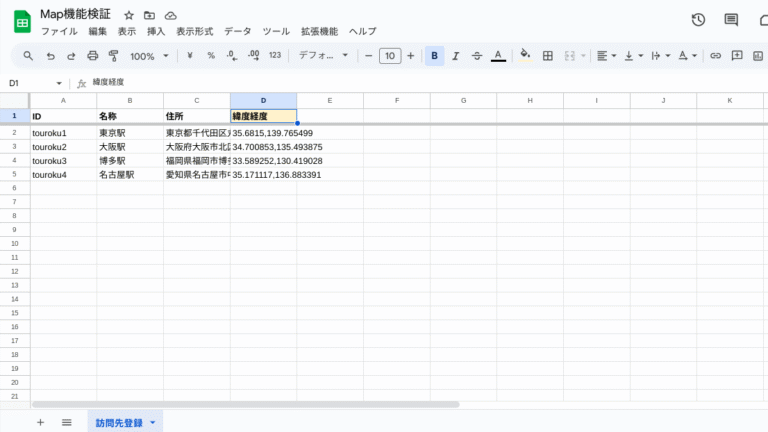The height and width of the screenshot is (432, 768).
Task: Toggle italic formatting
Action: point(455,56)
